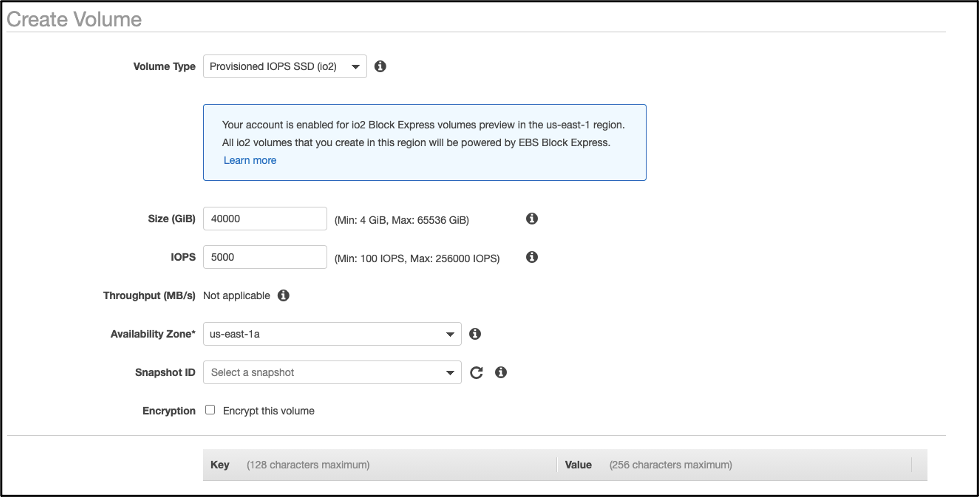Screen dimensions: 979x497
Task: Select the Value column header in tags table
Action: (578, 465)
